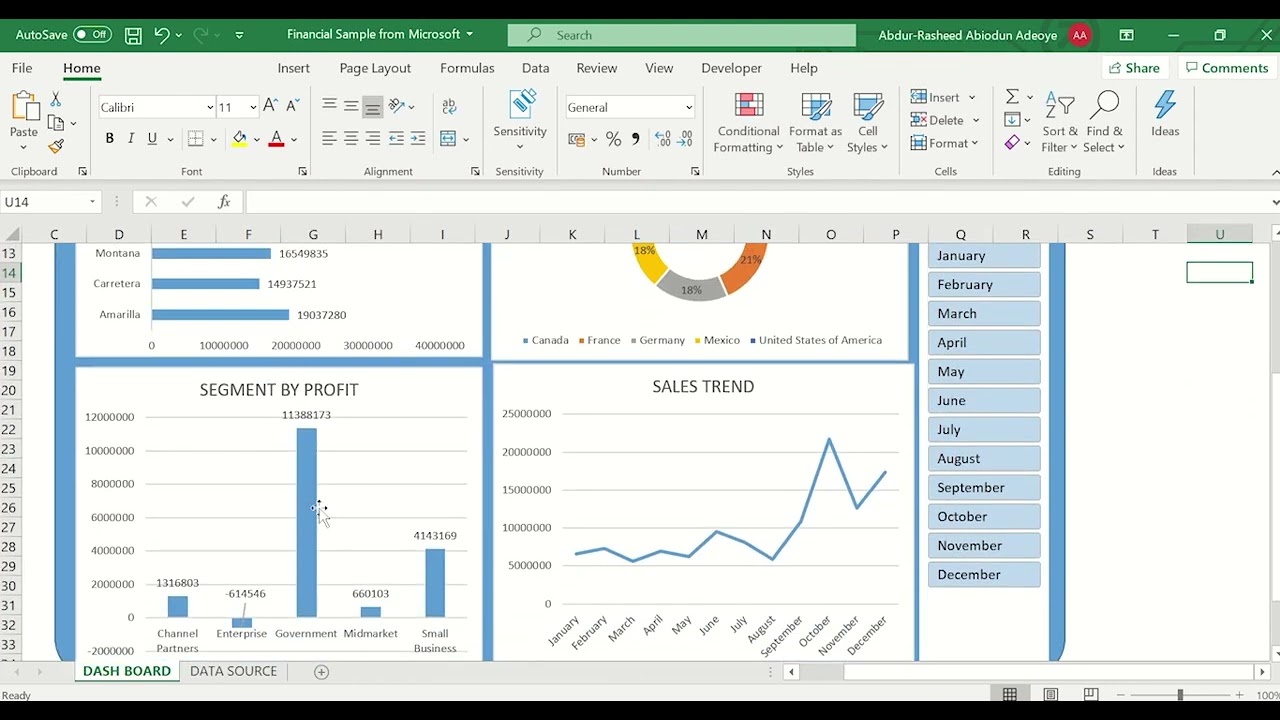This screenshot has width=1280, height=720.
Task: Open the font size dropdown
Action: point(252,108)
